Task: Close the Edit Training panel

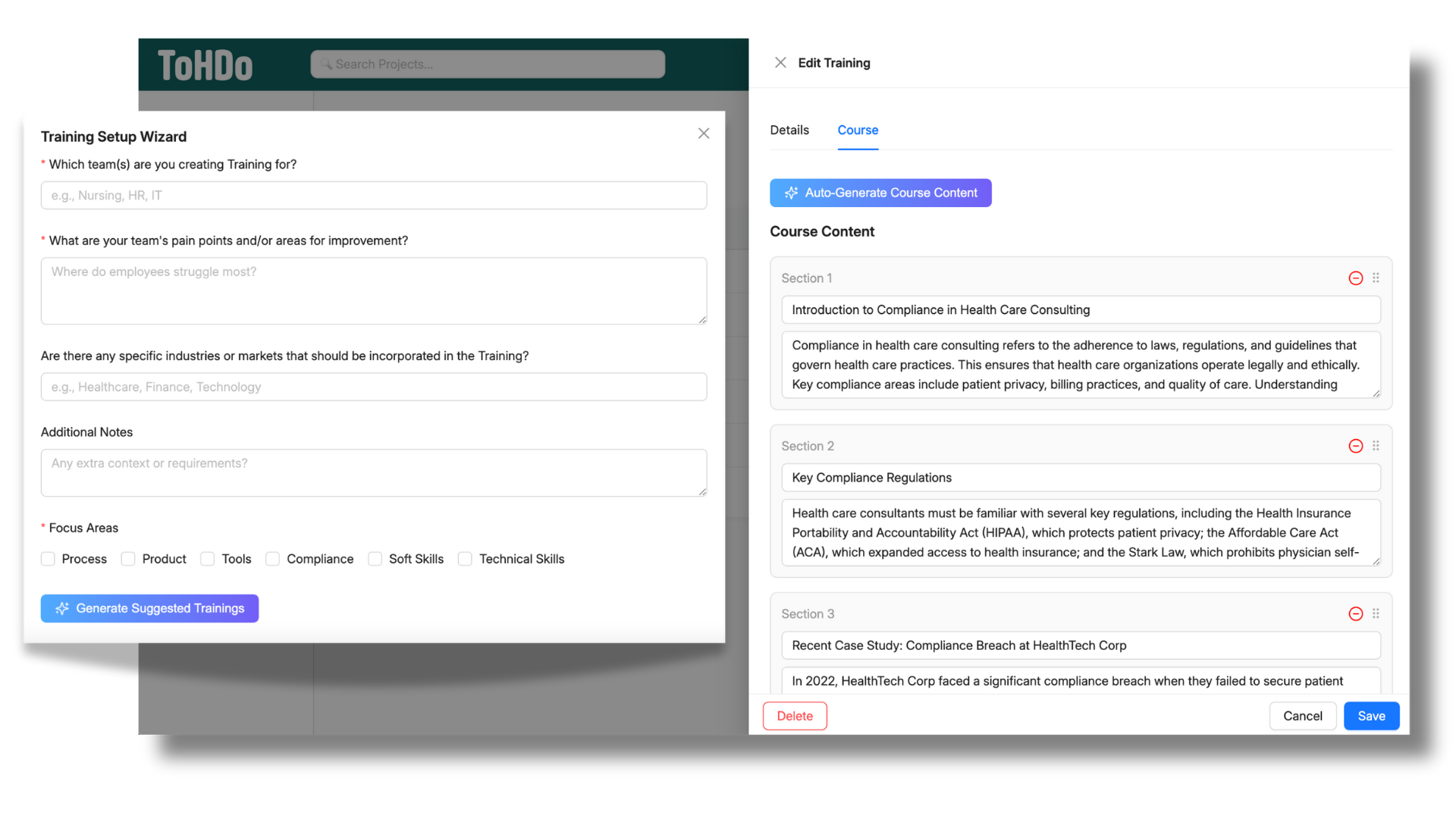Action: click(x=780, y=63)
